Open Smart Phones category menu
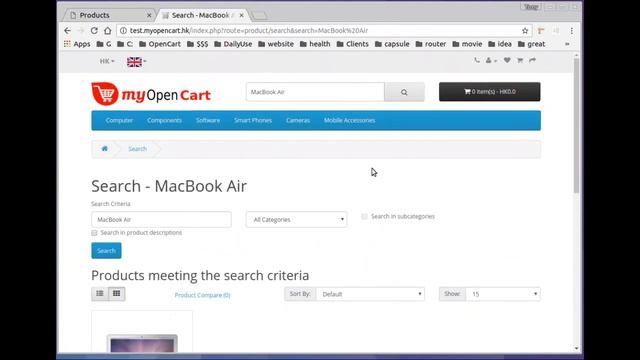Viewport: 640px width, 360px height. tap(253, 120)
